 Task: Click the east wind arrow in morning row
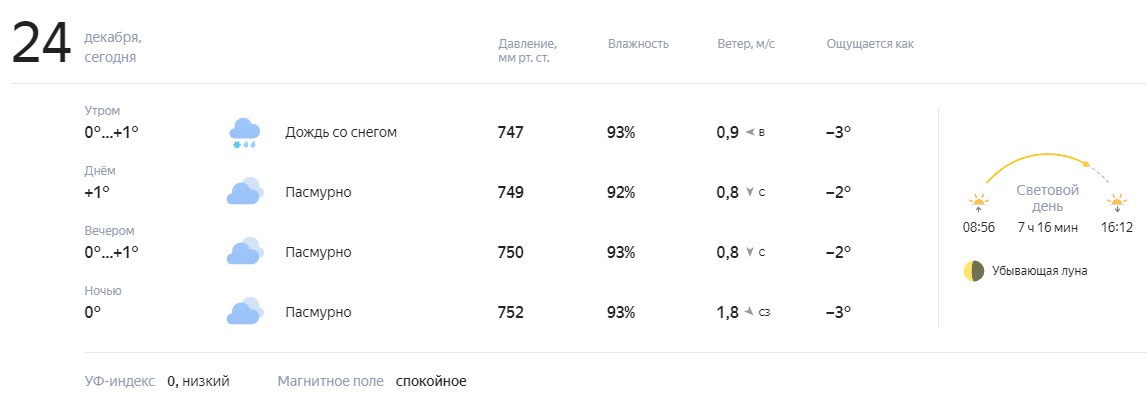coord(749,133)
